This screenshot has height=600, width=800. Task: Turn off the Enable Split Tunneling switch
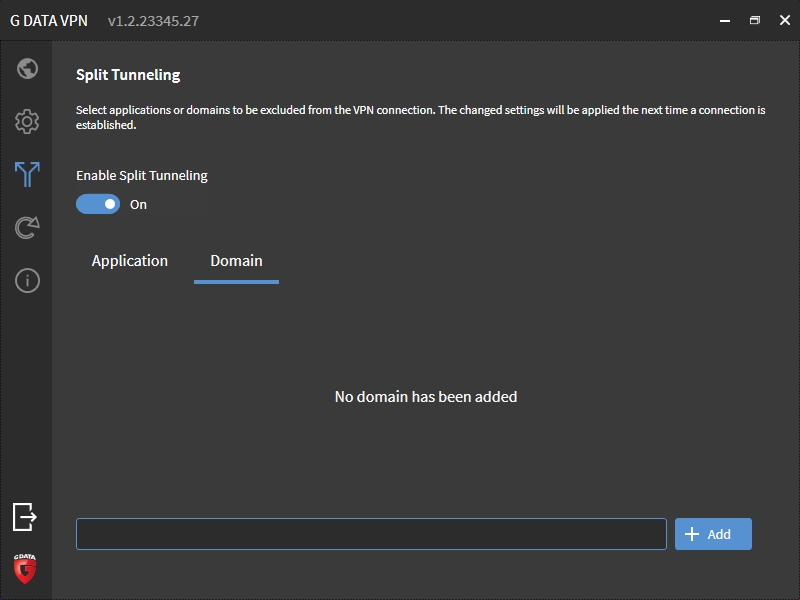click(98, 204)
